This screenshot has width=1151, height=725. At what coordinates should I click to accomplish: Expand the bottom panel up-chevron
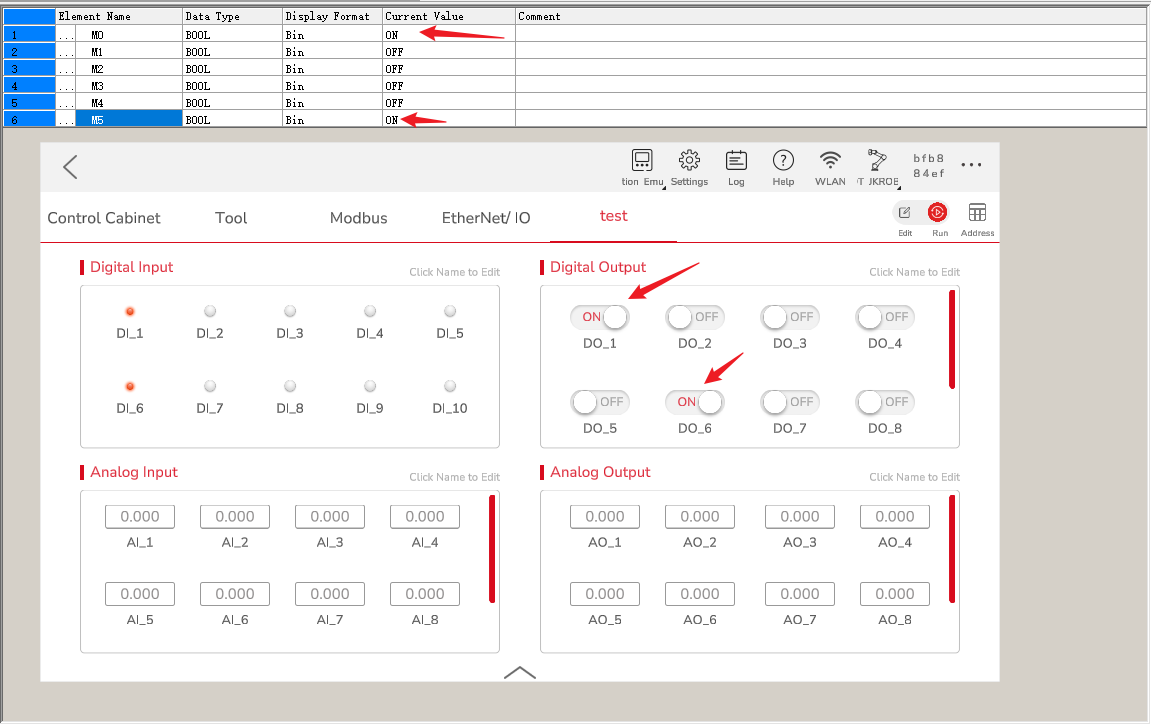pyautogui.click(x=520, y=672)
